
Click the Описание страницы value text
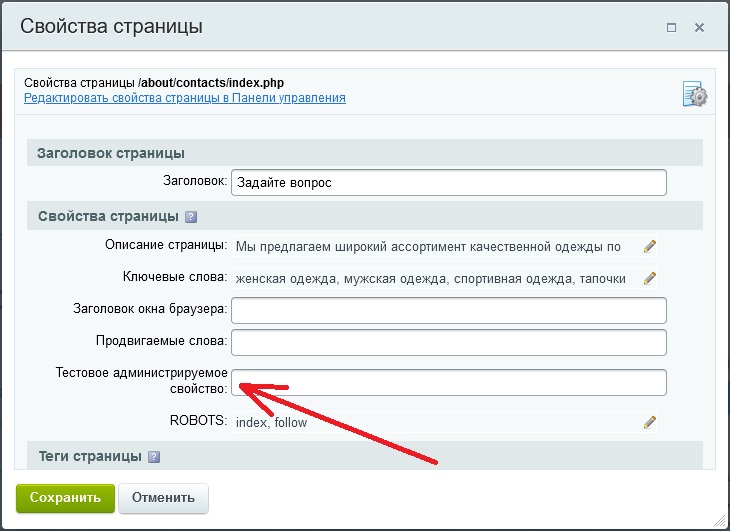click(428, 247)
